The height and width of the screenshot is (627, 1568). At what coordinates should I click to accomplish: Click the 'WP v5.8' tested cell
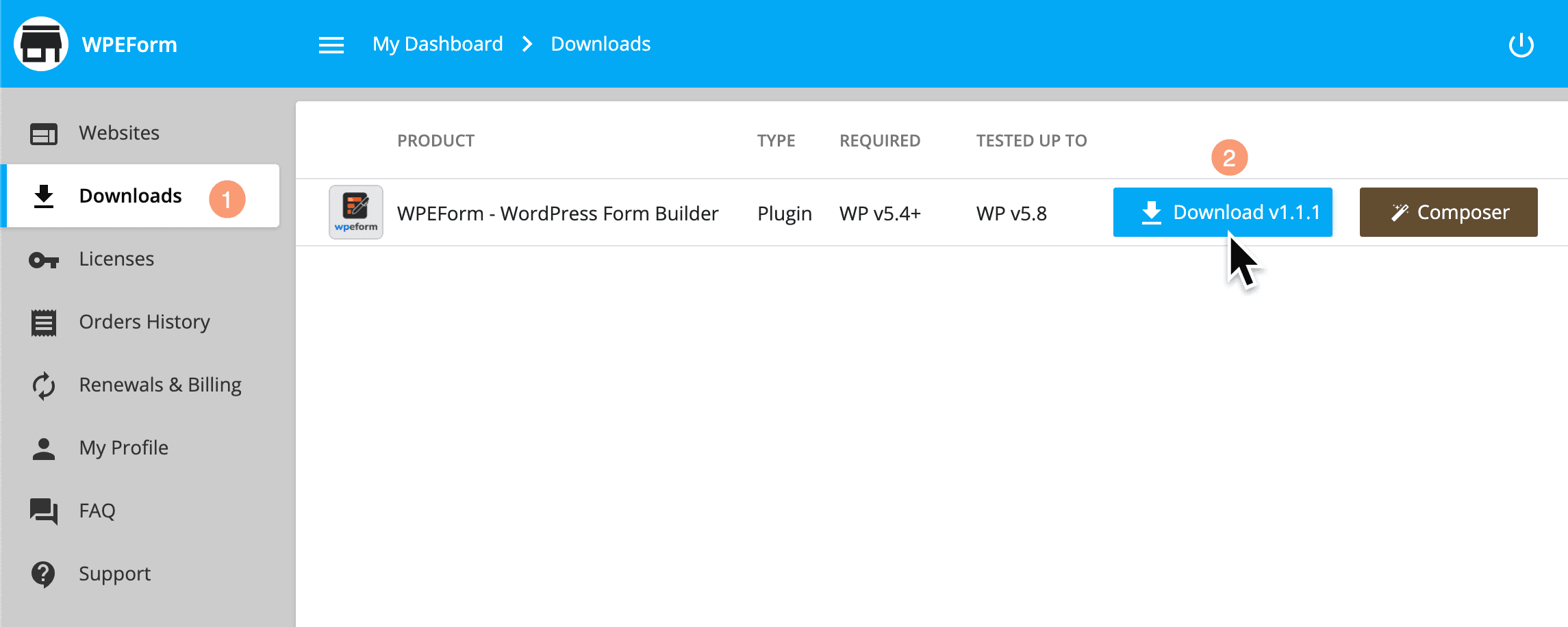[x=1012, y=214]
